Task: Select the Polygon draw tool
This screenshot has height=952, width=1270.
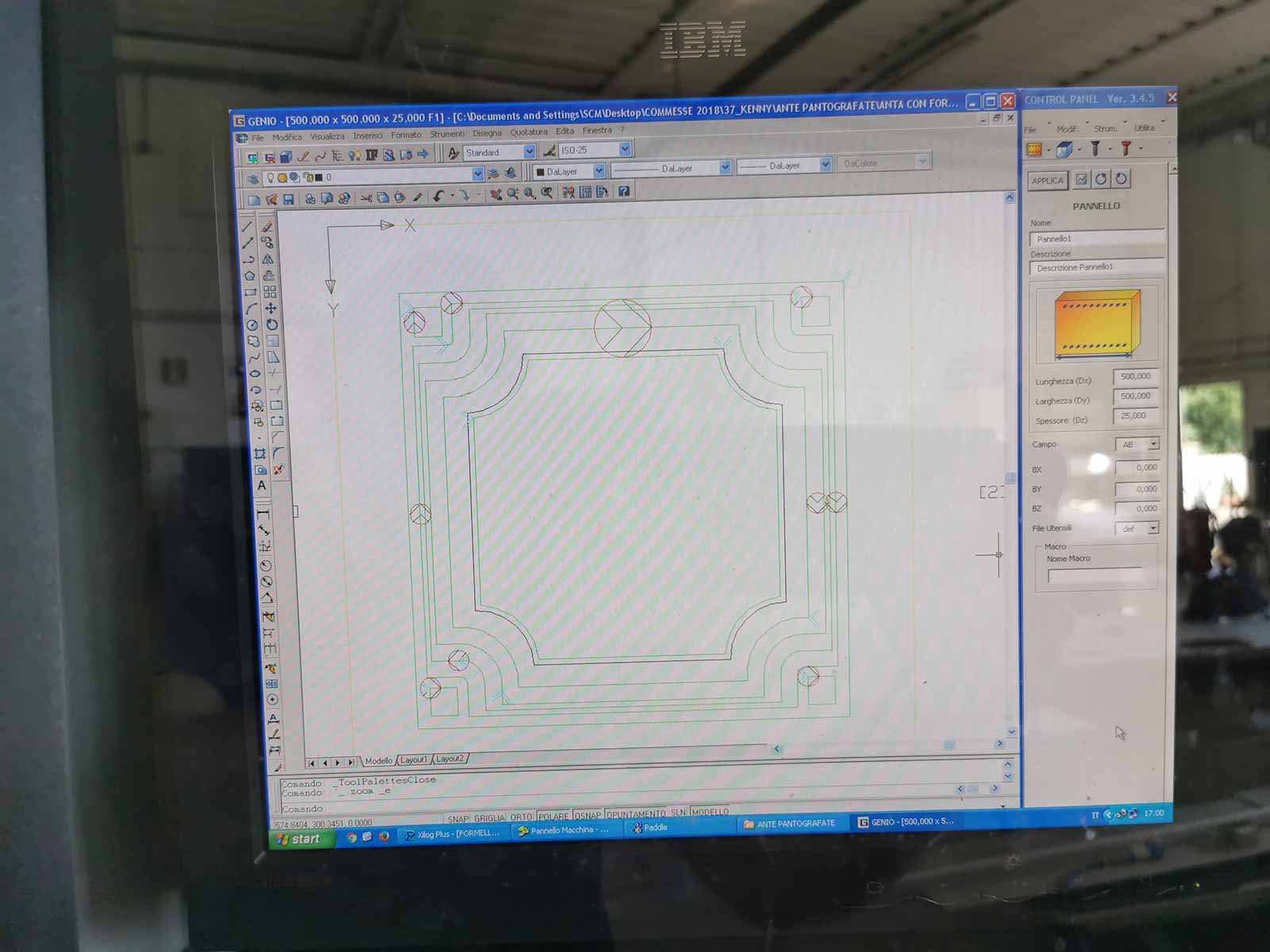Action: [x=249, y=275]
